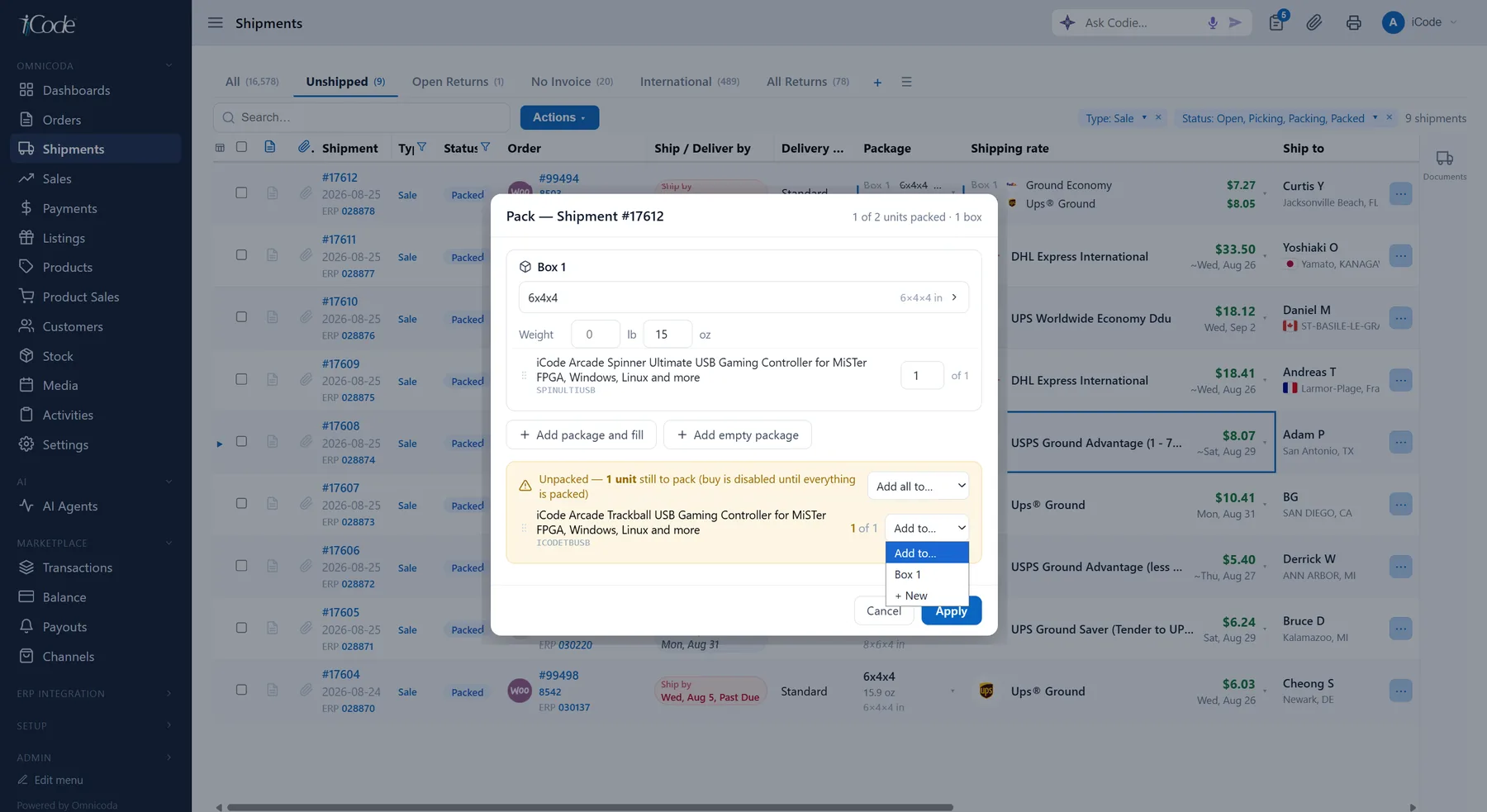
Task: Open the Balance card icon
Action: coord(26,597)
